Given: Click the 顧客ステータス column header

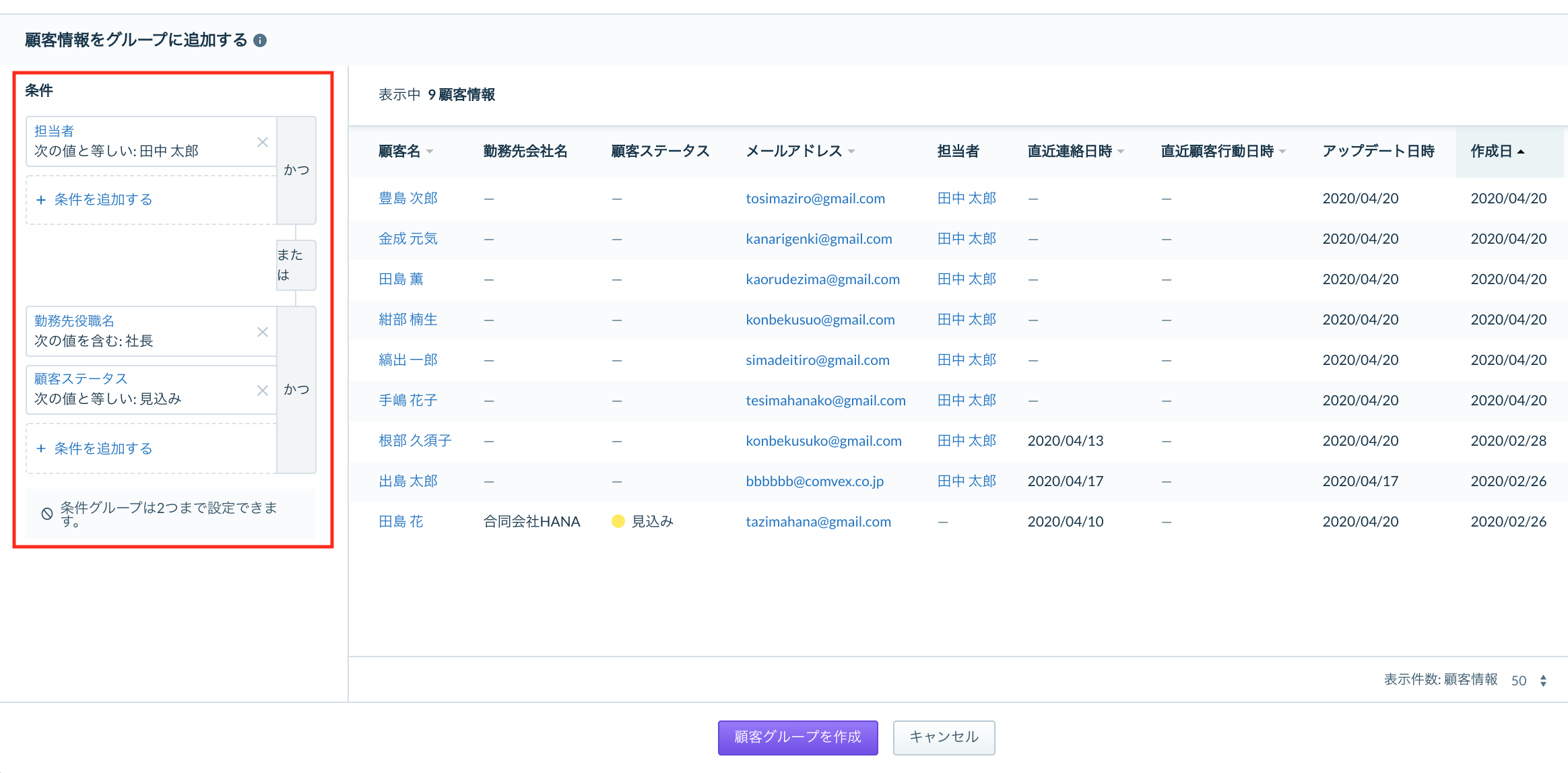Looking at the screenshot, I should pyautogui.click(x=660, y=152).
